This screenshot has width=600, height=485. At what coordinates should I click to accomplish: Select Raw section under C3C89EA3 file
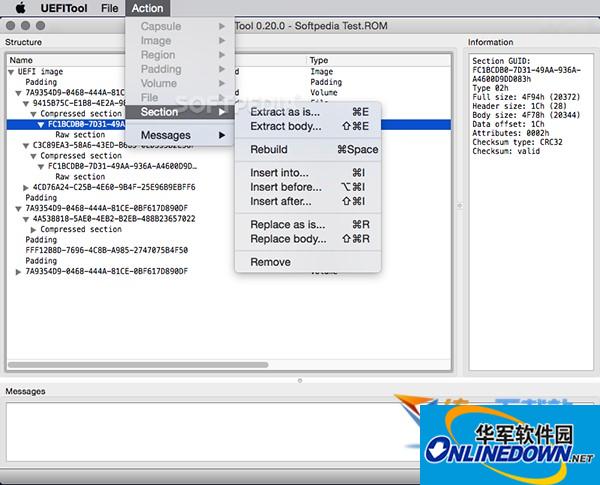(80, 177)
